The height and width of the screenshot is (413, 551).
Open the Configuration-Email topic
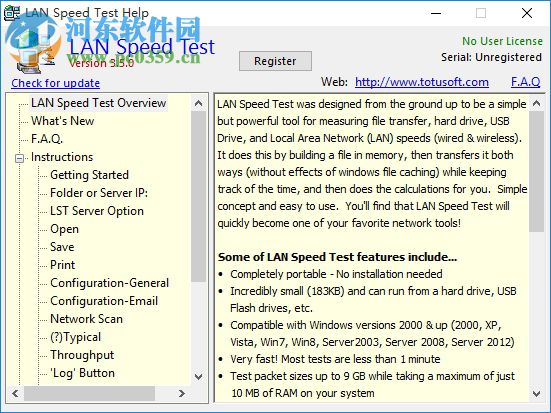(x=104, y=301)
